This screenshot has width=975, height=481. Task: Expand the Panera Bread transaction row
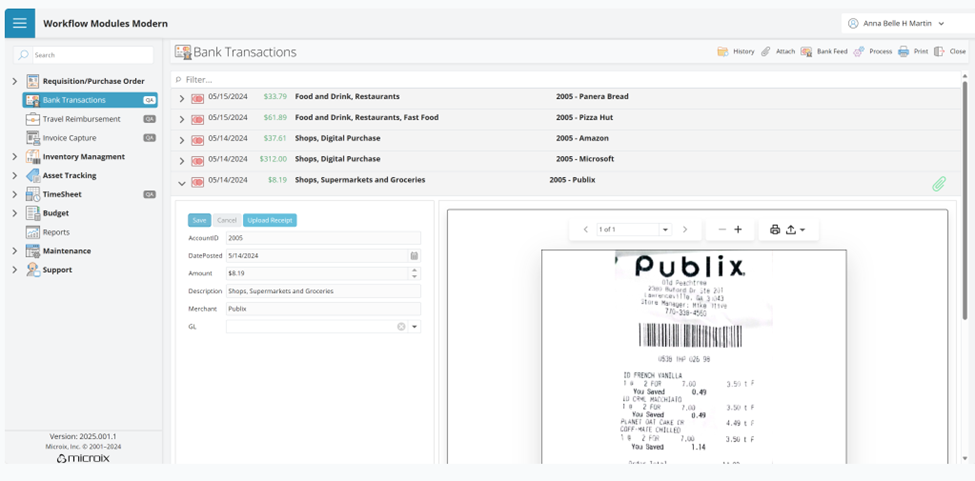click(182, 98)
